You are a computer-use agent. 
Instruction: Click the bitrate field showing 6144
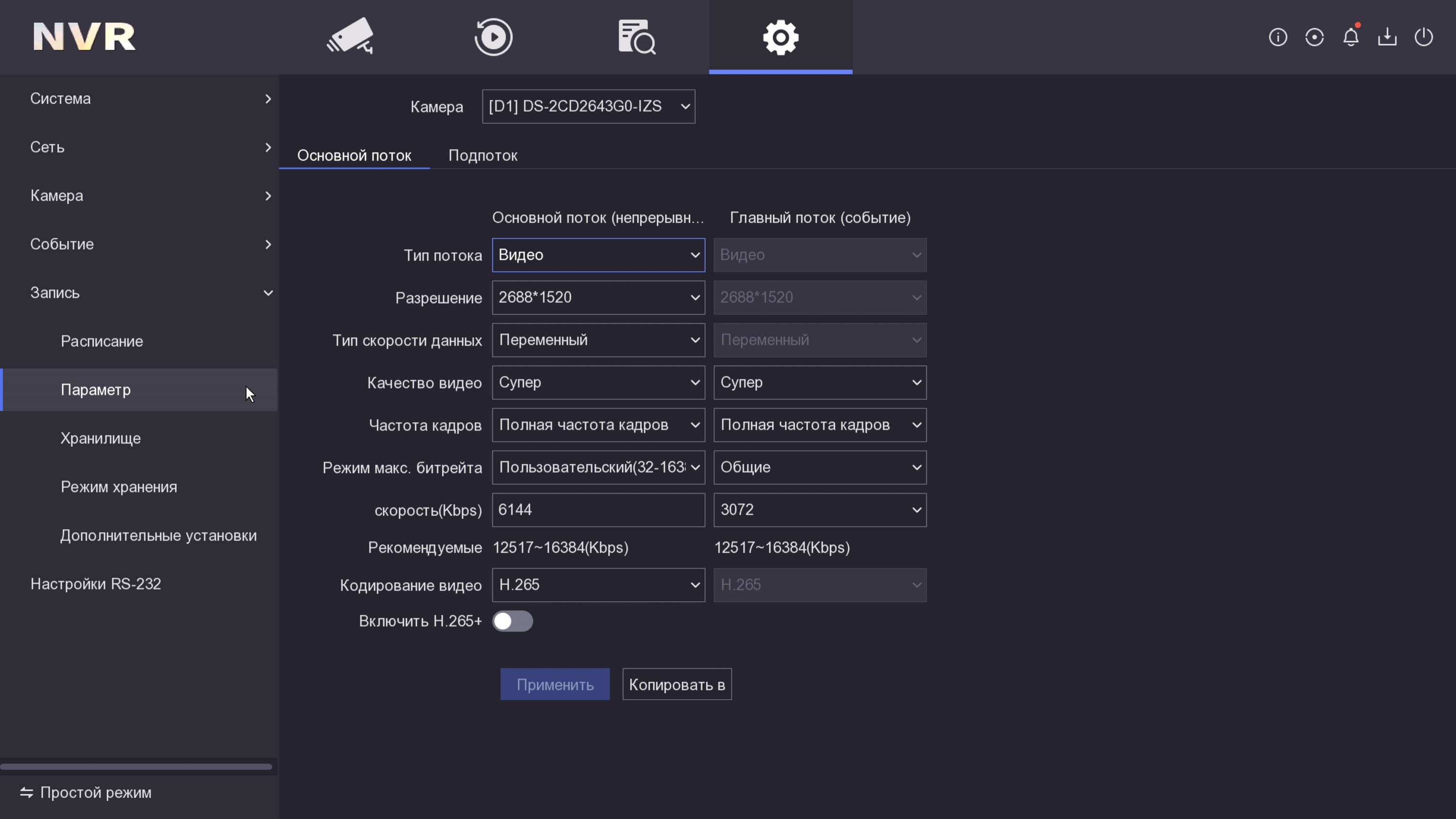(x=598, y=509)
